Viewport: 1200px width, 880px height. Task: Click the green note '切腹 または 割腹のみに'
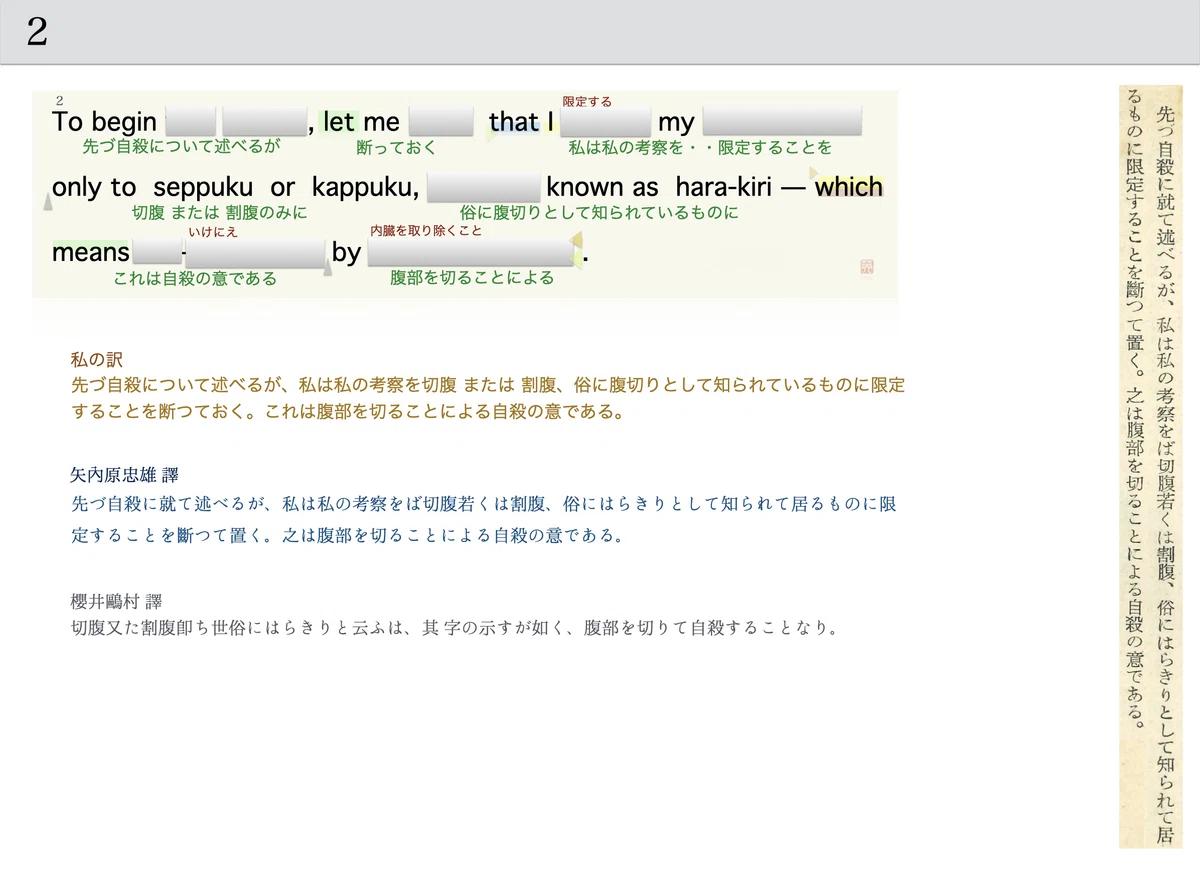pyautogui.click(x=220, y=213)
